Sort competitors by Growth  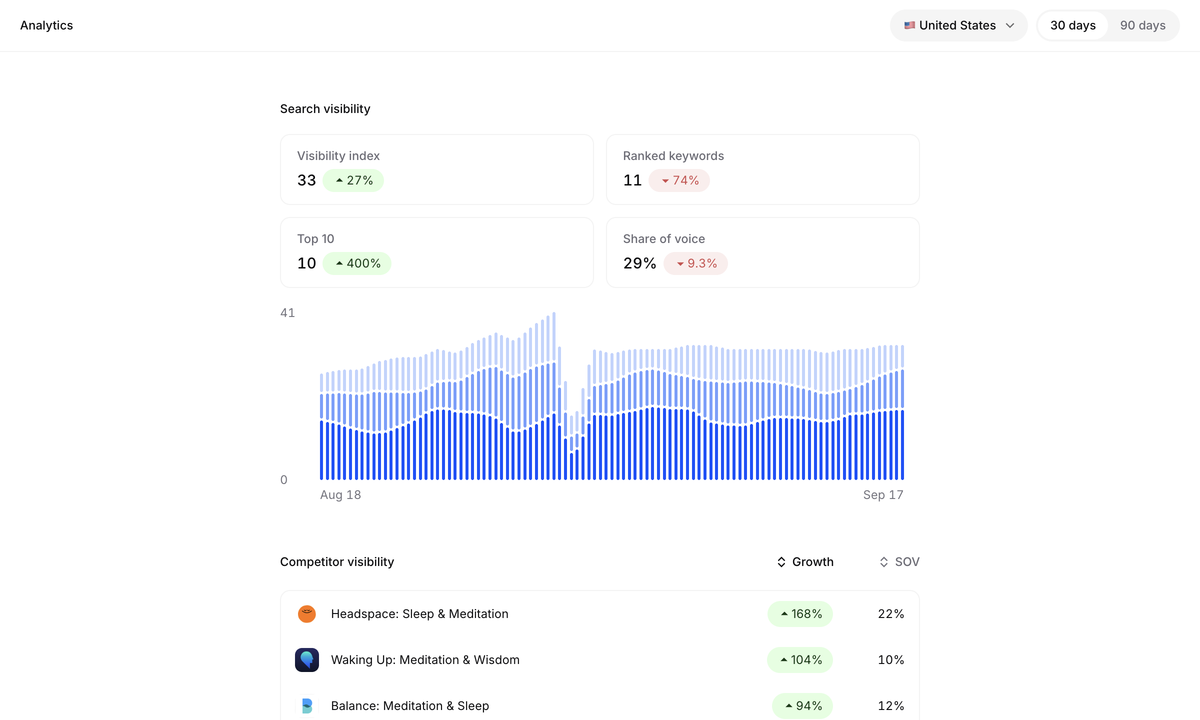pyautogui.click(x=805, y=562)
